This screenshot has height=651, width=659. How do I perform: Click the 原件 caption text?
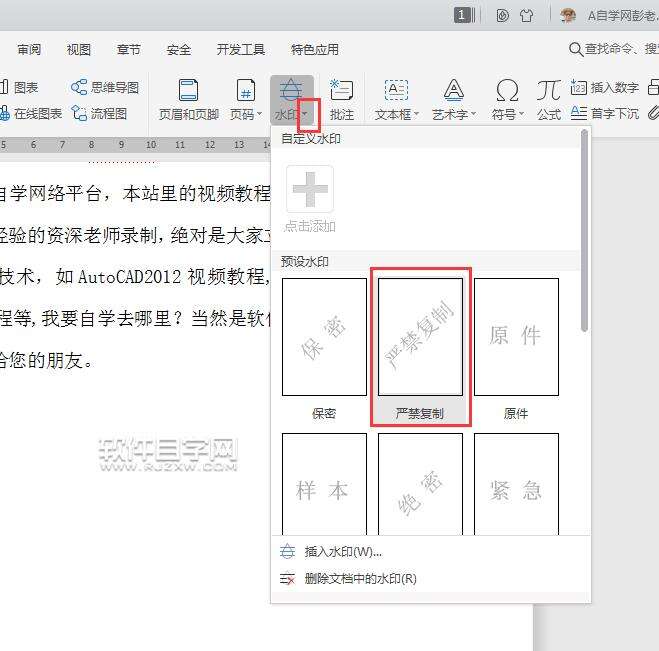tap(516, 414)
